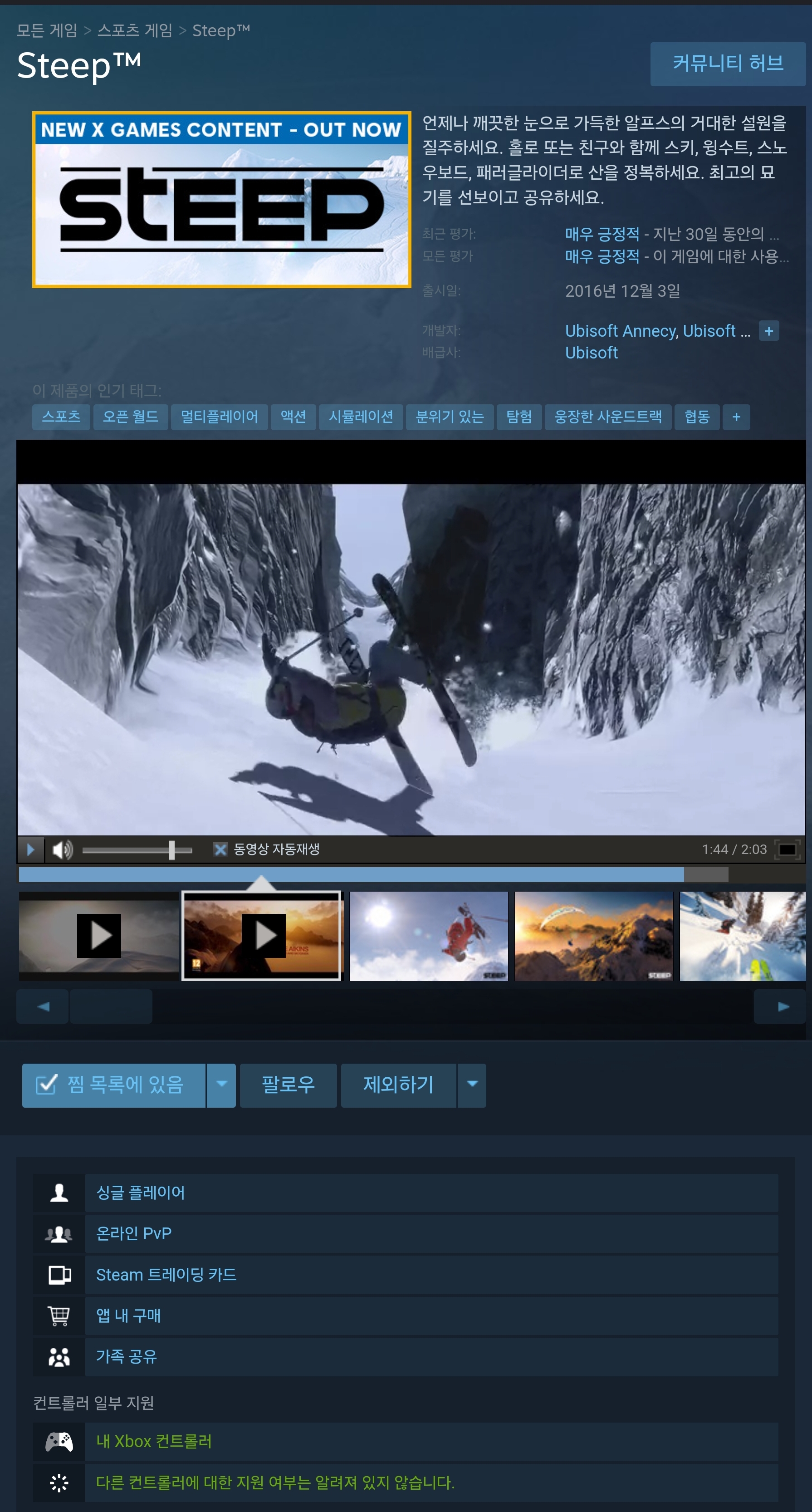
Task: Toggle the 동영상 자동재생 checkbox
Action: 220,849
